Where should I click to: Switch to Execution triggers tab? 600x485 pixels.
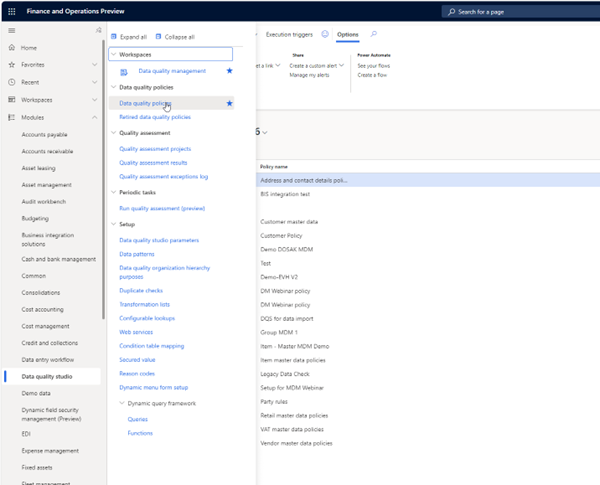(289, 34)
